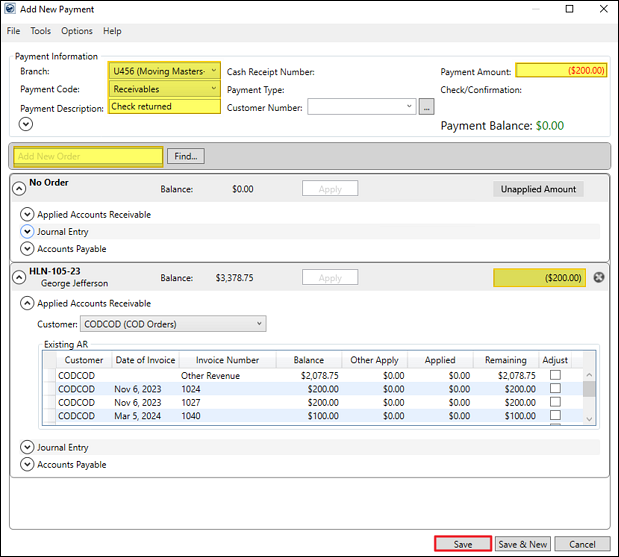Click the Find... button
The image size is (619, 557).
click(x=186, y=156)
